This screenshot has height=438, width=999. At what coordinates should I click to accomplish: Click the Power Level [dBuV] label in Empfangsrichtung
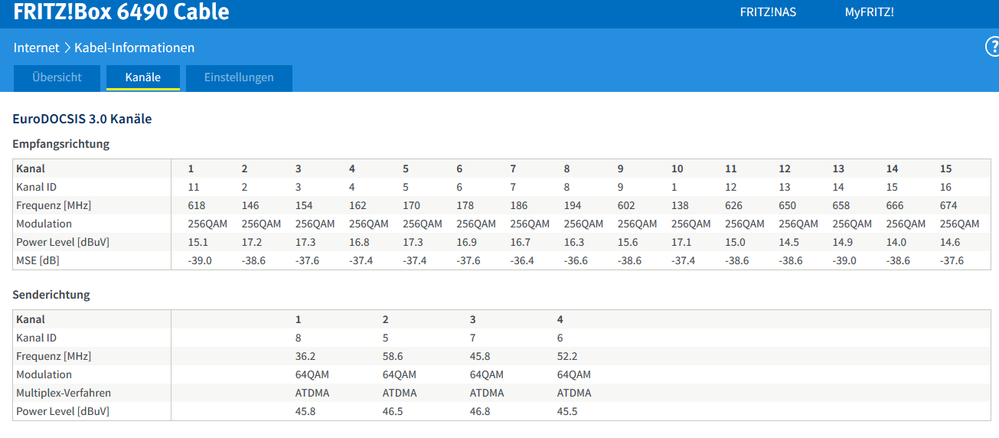tap(62, 242)
